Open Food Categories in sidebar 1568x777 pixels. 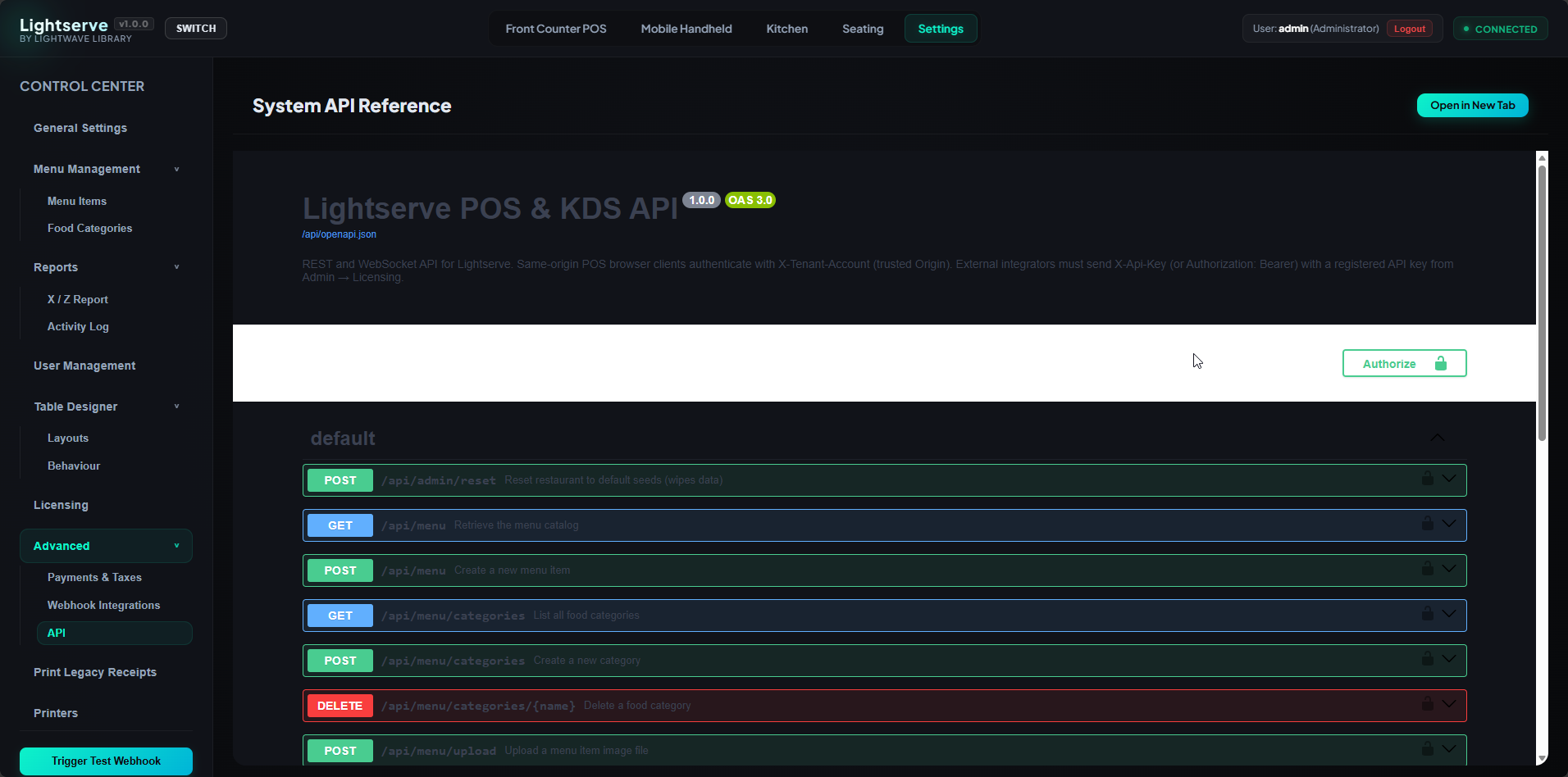click(89, 228)
